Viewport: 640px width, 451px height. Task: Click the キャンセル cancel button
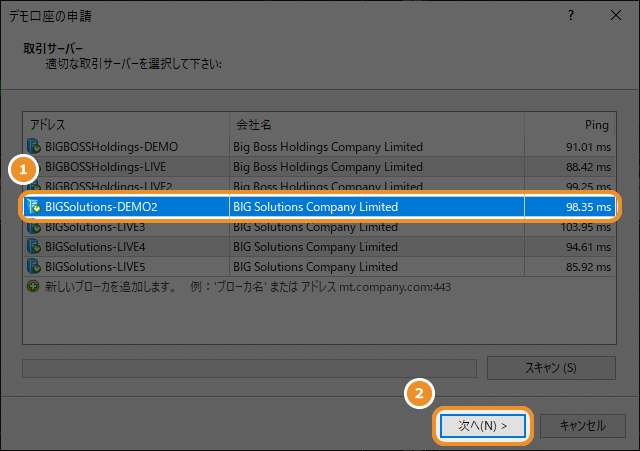click(x=582, y=426)
